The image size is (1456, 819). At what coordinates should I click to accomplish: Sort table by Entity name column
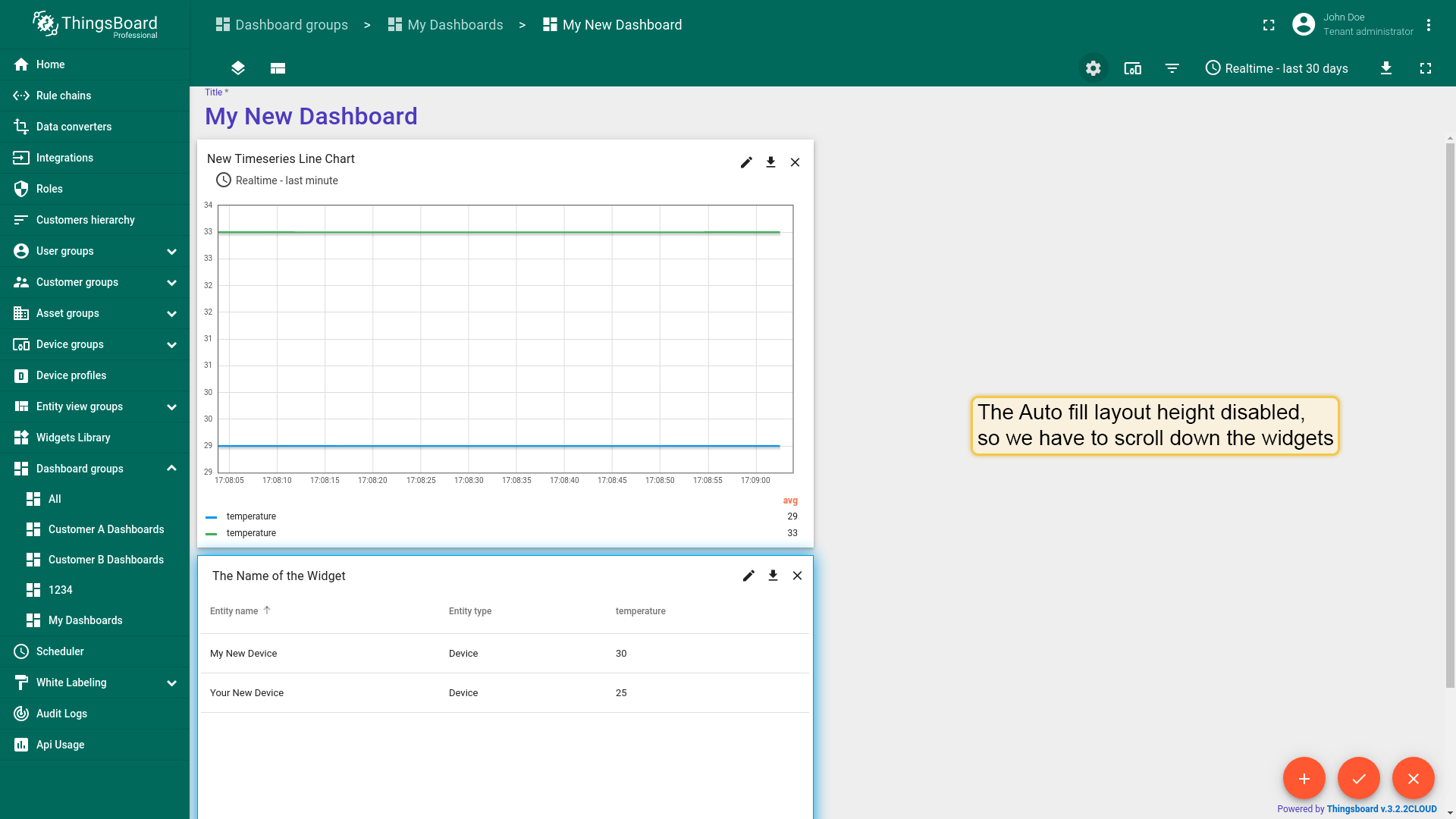(x=234, y=611)
